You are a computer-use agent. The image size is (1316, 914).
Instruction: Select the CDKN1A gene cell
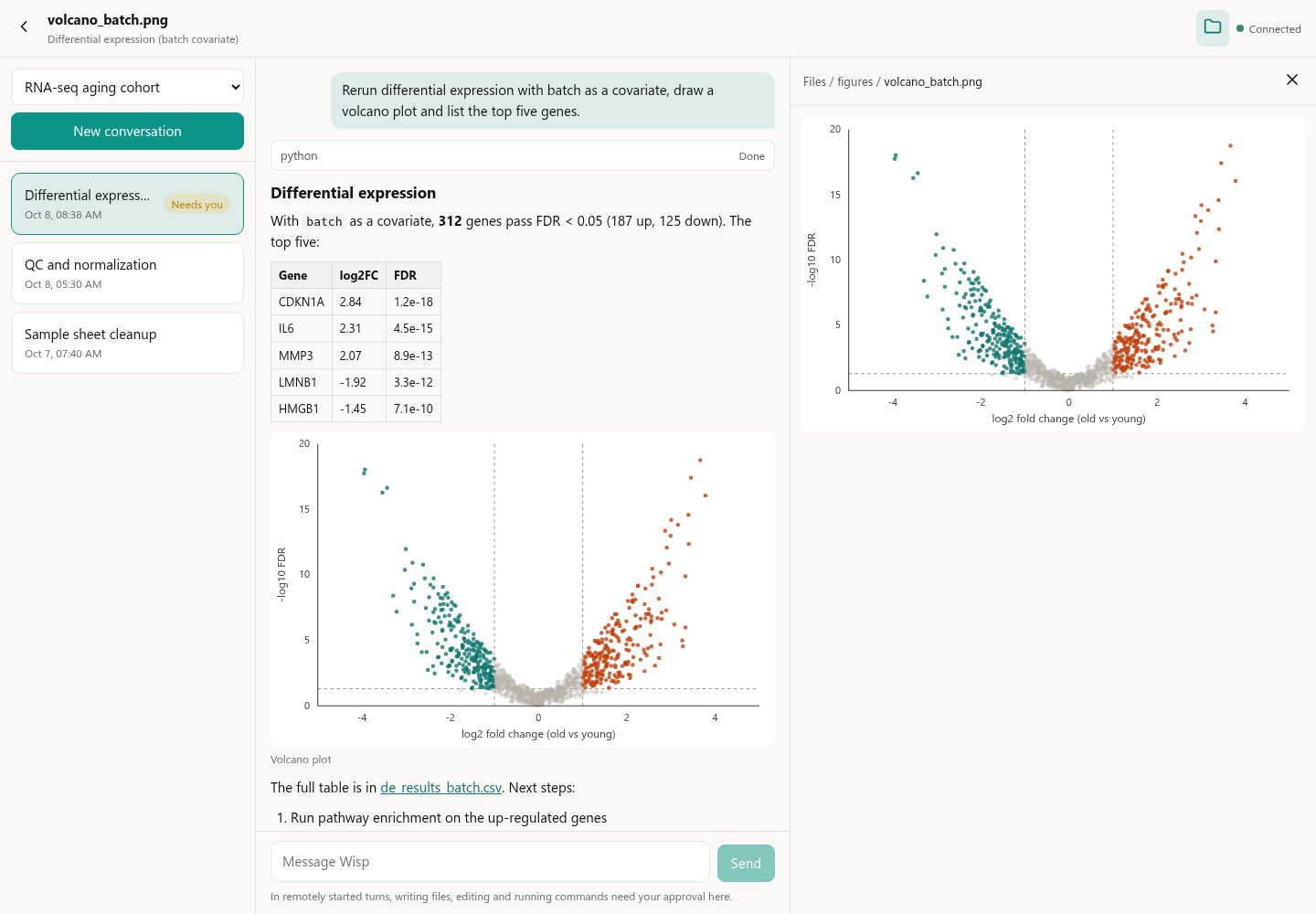coord(302,302)
